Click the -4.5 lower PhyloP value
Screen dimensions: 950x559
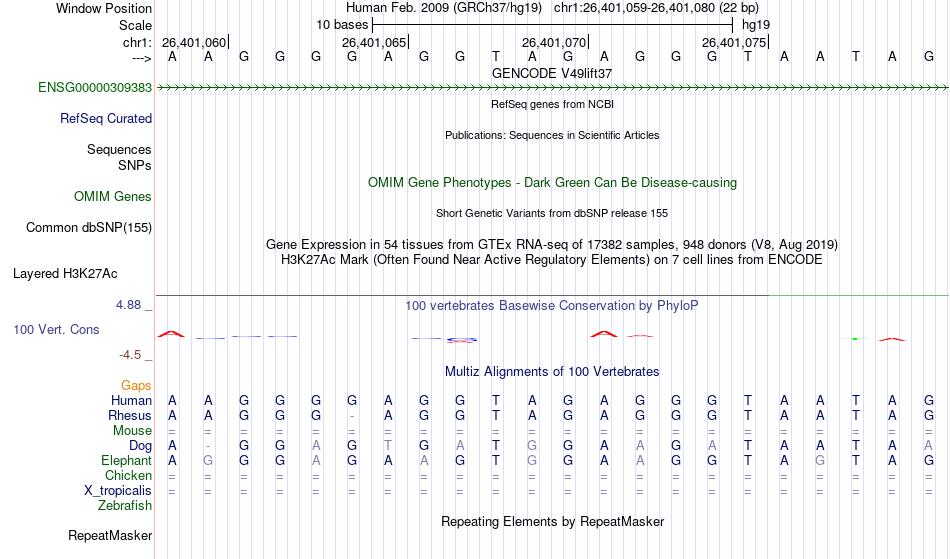click(130, 355)
